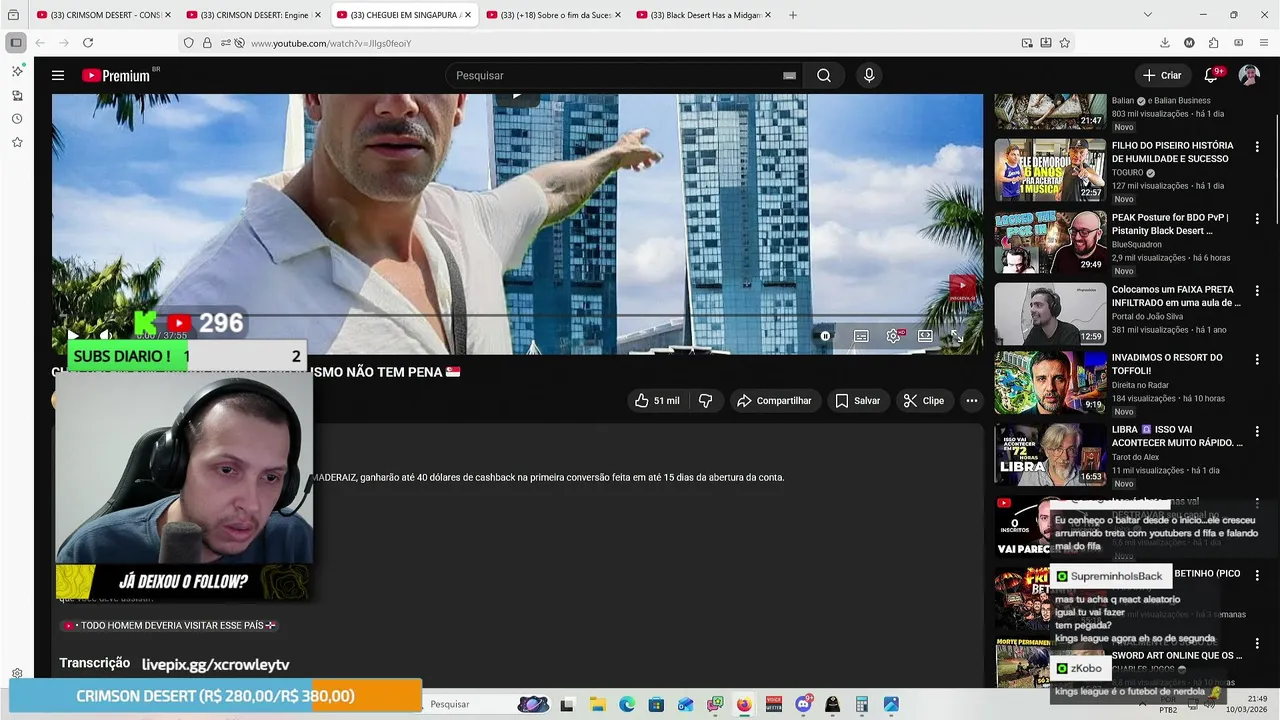Open Firefox from the taskbar
This screenshot has width=1280, height=720.
(744, 704)
